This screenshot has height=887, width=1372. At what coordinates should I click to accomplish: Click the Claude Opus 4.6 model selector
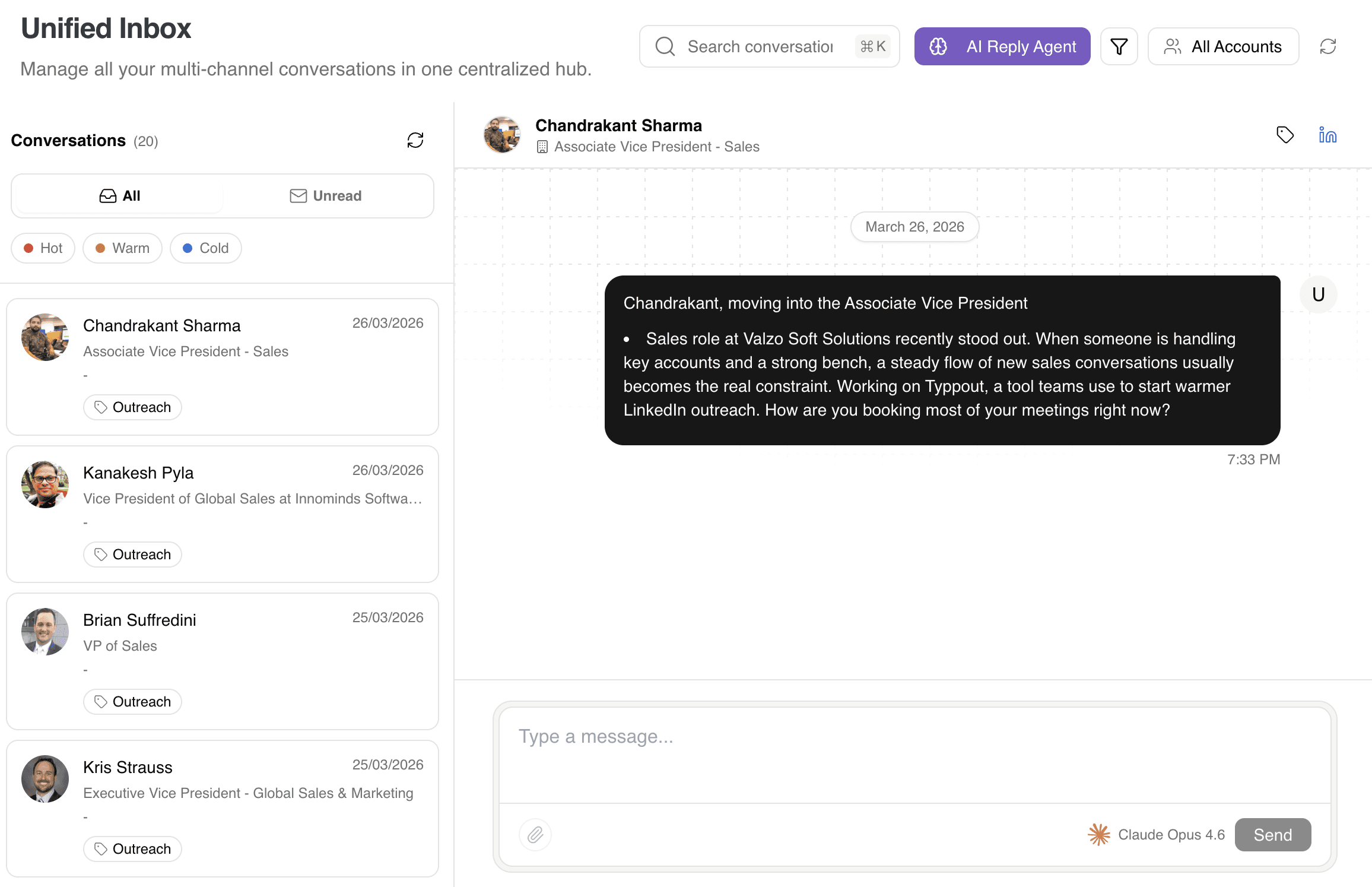pos(1157,835)
